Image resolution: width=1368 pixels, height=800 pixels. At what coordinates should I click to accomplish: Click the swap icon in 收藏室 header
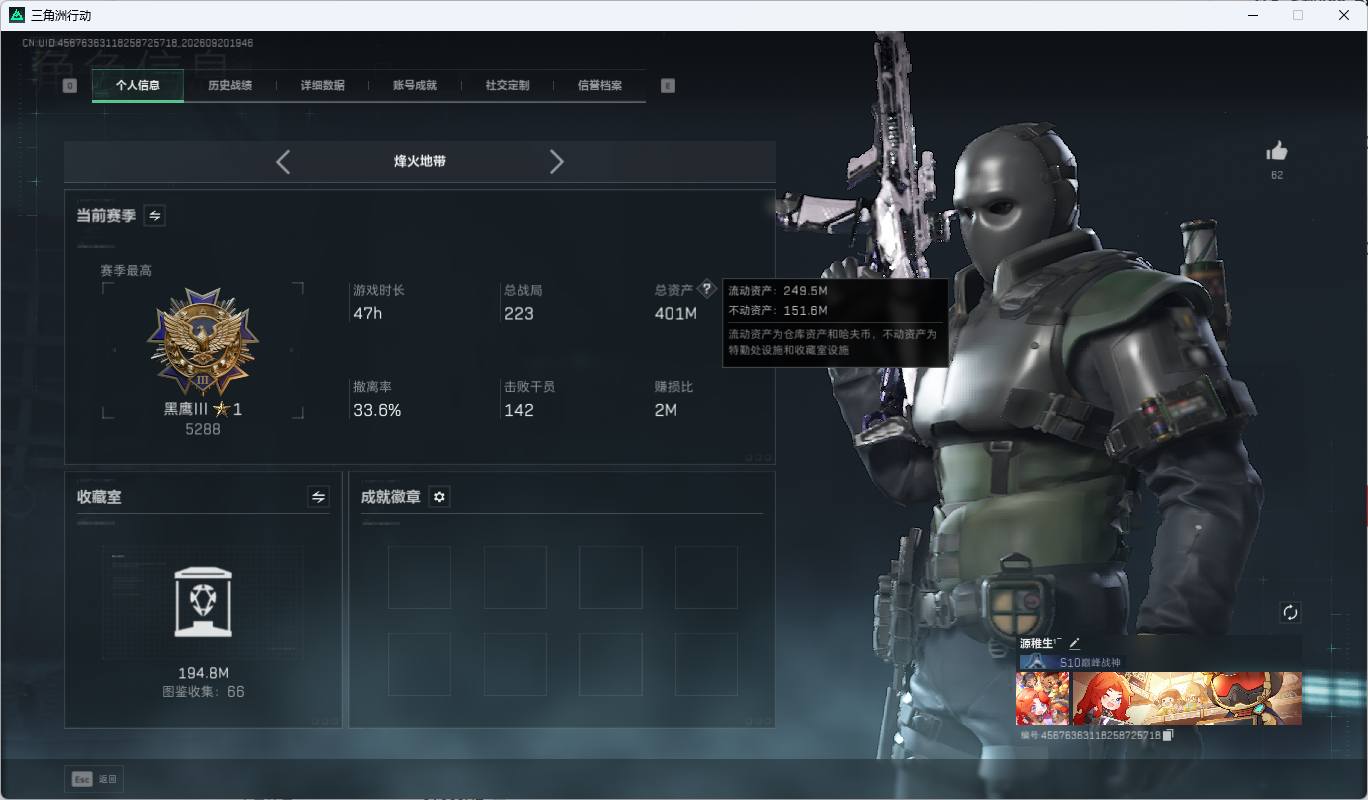[x=318, y=497]
